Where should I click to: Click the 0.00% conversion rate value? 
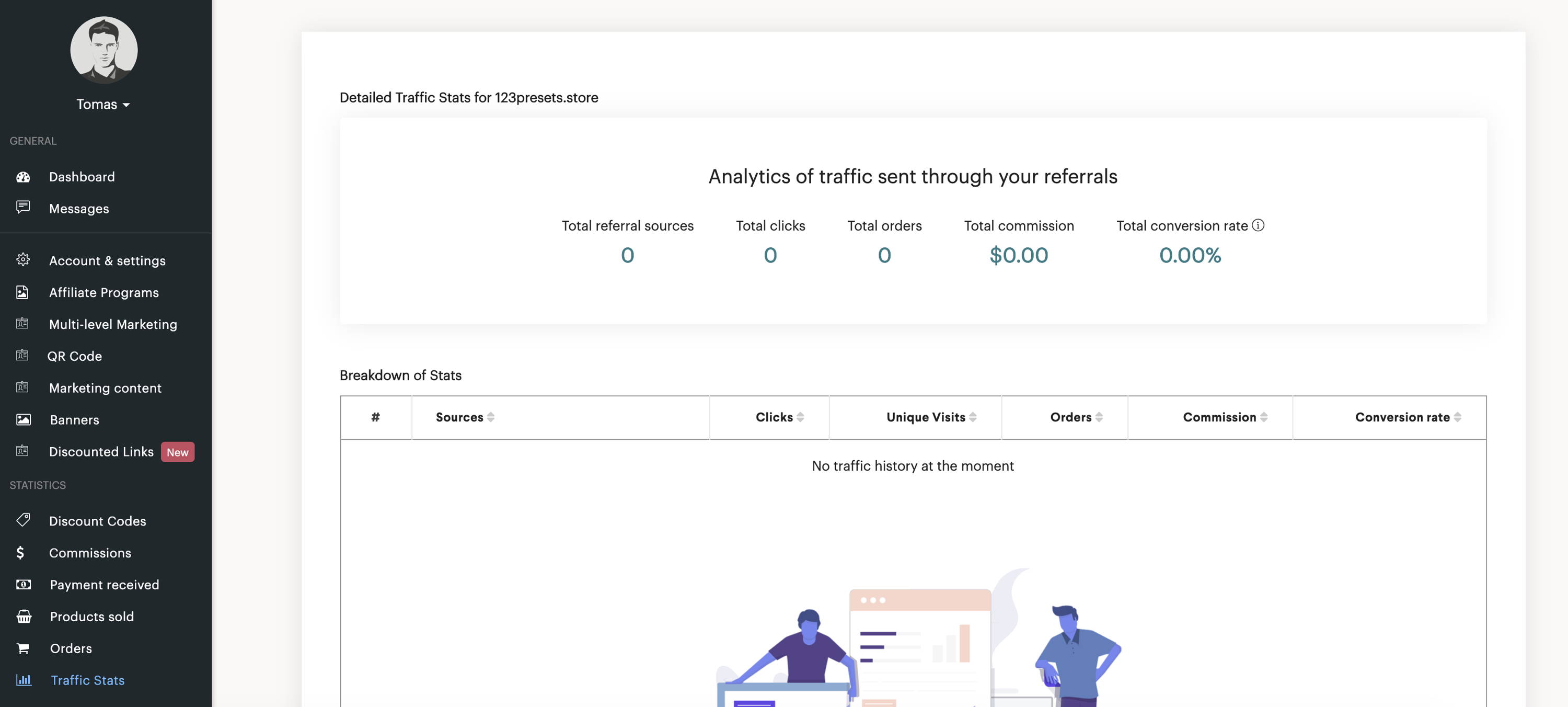coord(1190,255)
